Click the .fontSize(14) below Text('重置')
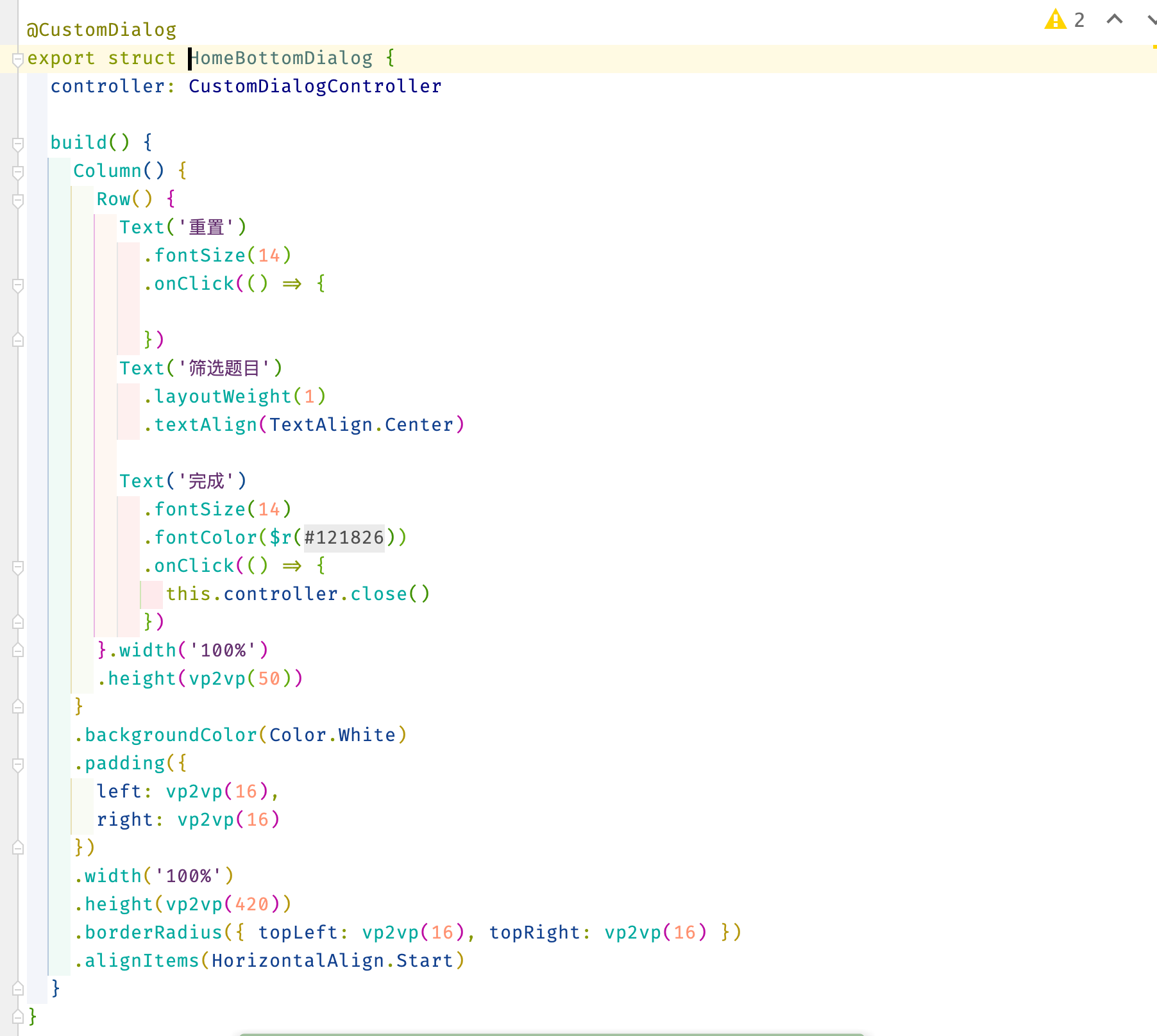Viewport: 1157px width, 1036px height. [x=217, y=256]
